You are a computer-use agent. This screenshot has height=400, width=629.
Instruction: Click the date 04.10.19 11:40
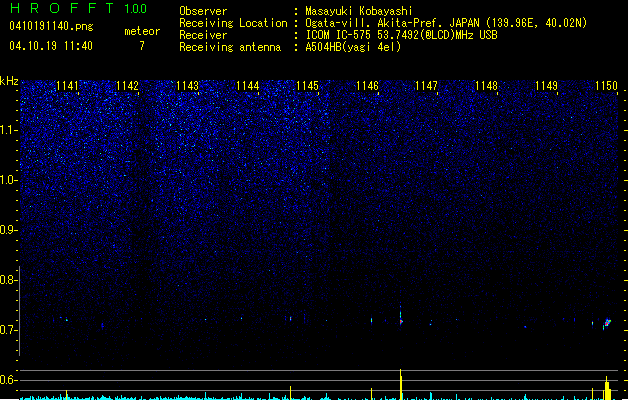(x=51, y=46)
